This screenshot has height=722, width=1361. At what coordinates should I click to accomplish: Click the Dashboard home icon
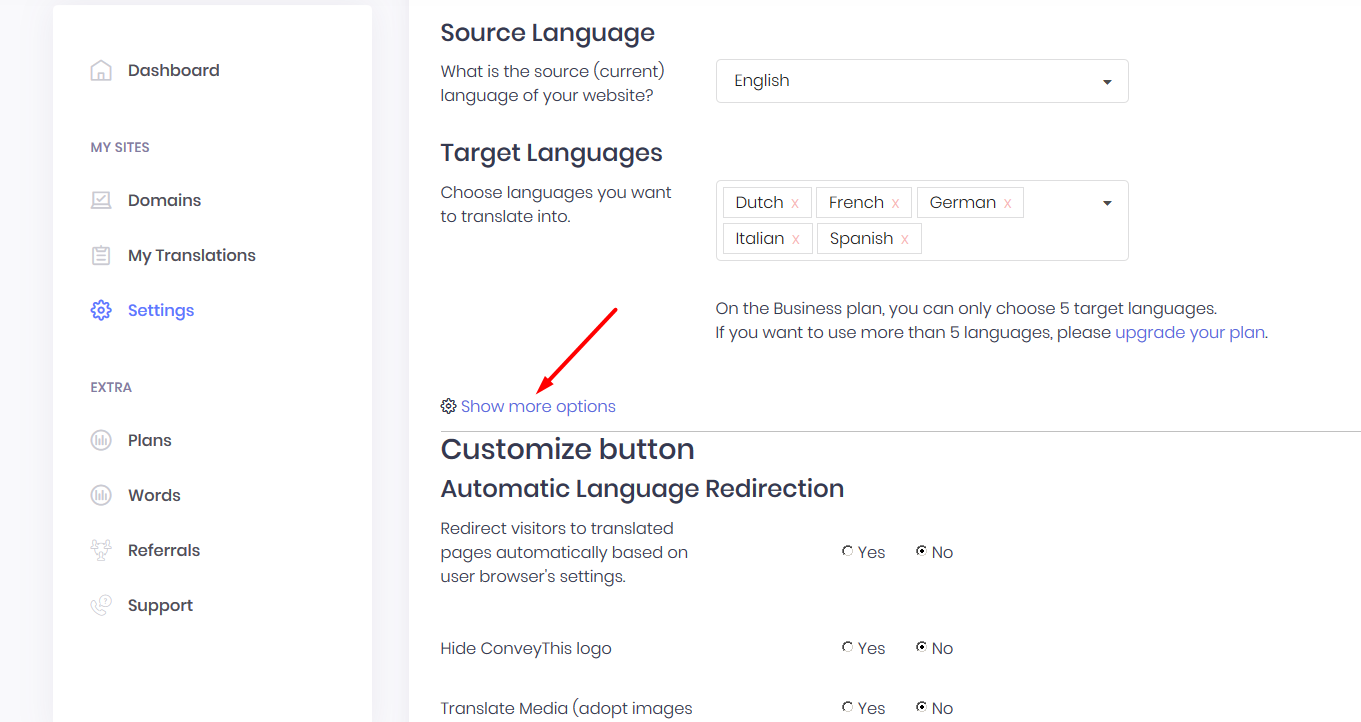101,70
